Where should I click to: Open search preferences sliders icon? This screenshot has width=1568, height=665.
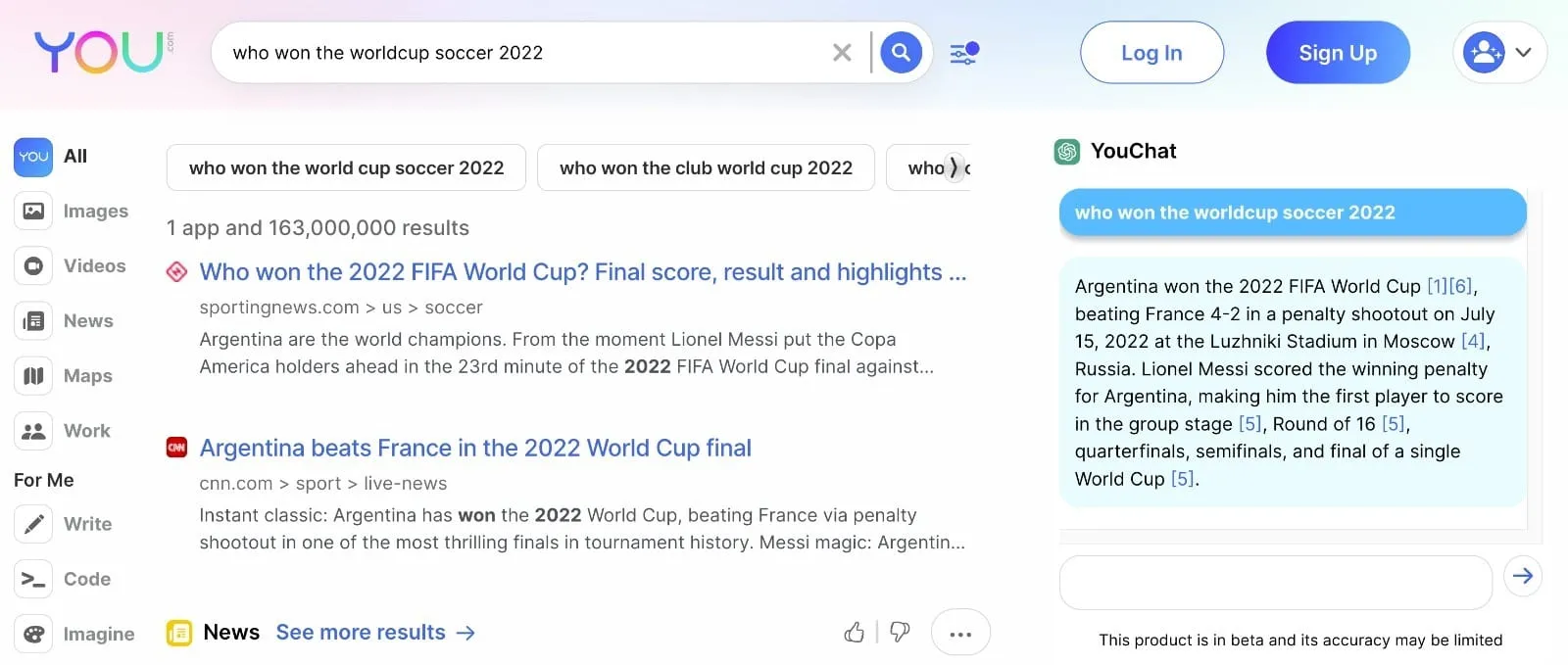pyautogui.click(x=963, y=53)
